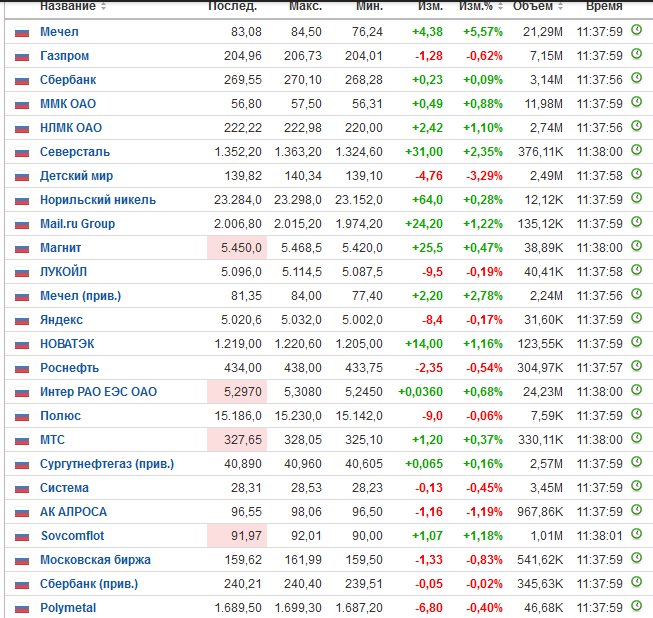The image size is (653, 618).
Task: Open the Мечел stock link in the first row
Action: [59, 32]
